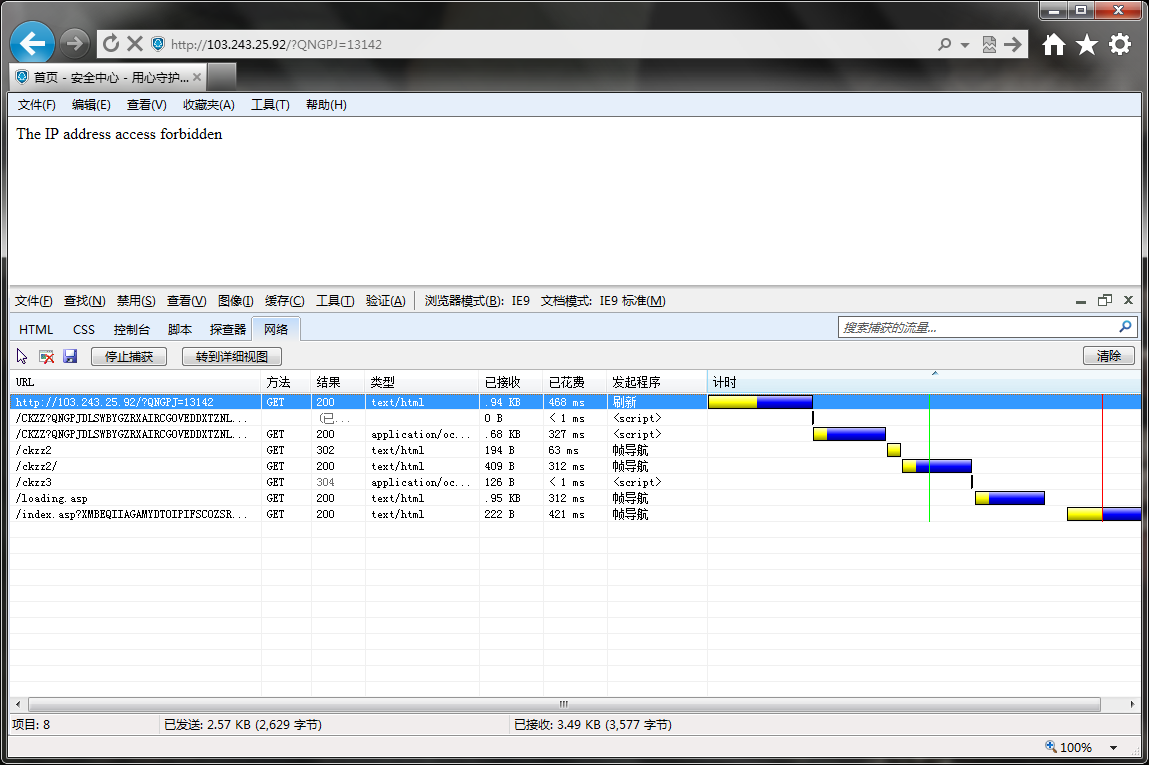Viewport: 1149px width, 765px height.
Task: Click the 停止捕获 button
Action: coord(129,357)
